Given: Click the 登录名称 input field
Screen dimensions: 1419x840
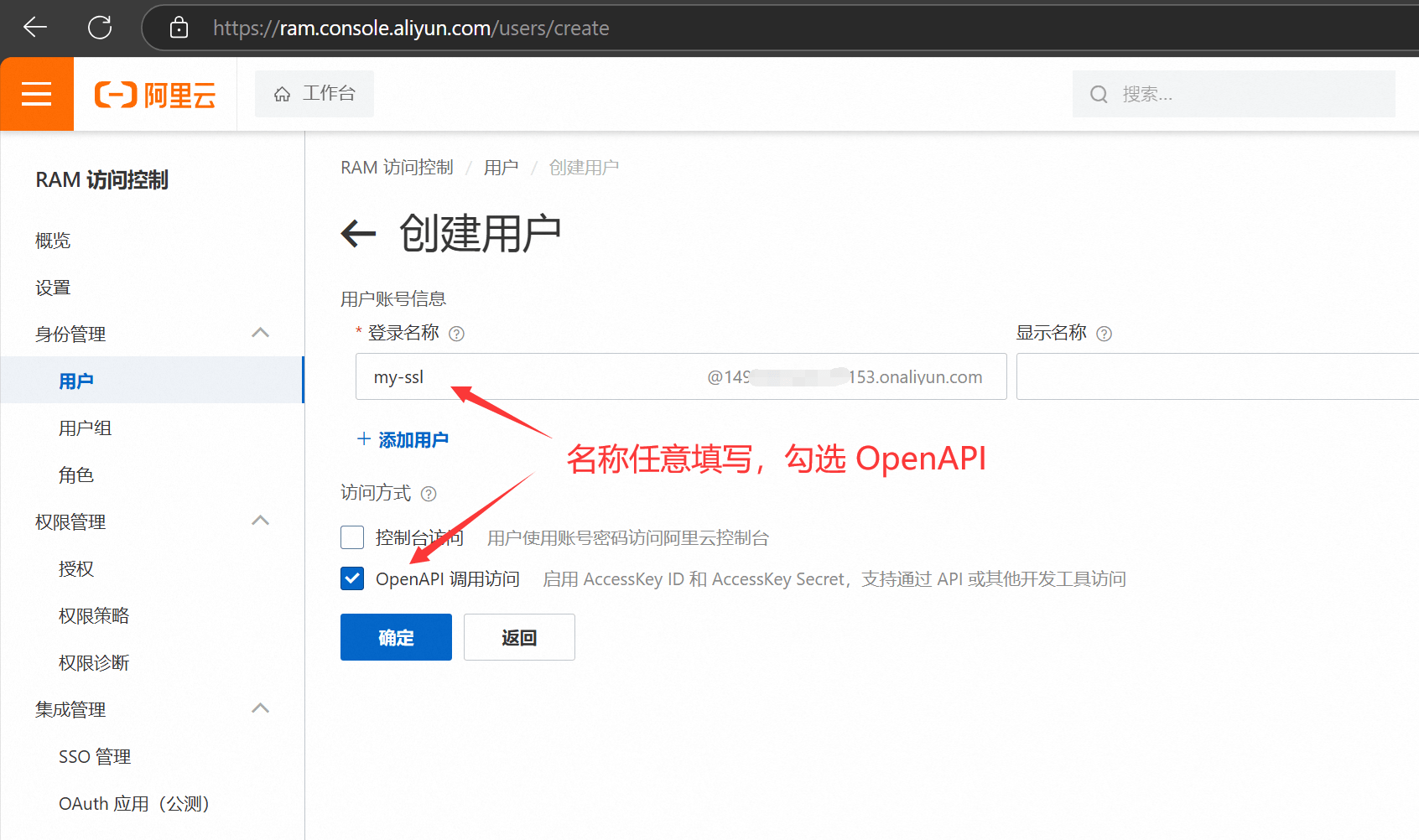Looking at the screenshot, I should coord(528,376).
